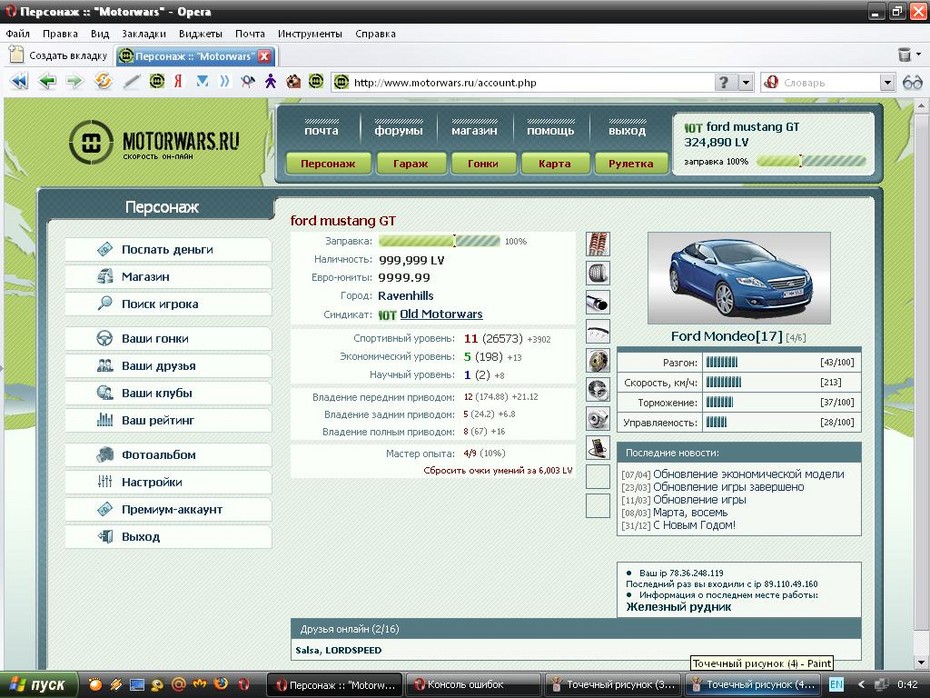Click the Словарь search field
930x698 pixels.
830,82
